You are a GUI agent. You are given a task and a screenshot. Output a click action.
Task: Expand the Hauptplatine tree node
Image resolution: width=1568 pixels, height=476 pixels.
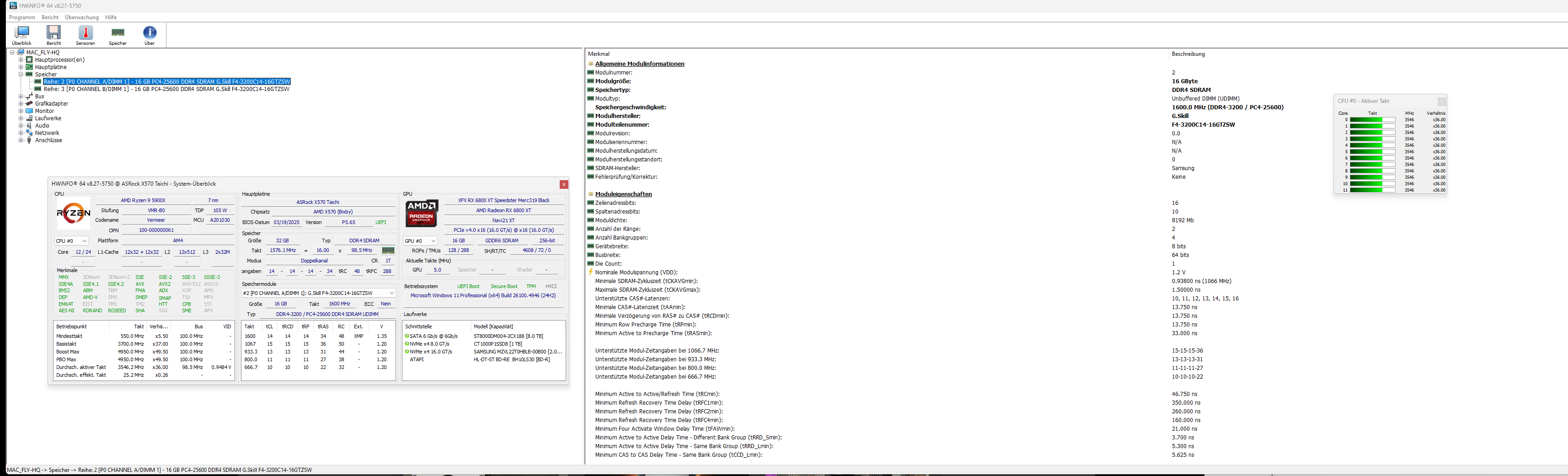[21, 67]
